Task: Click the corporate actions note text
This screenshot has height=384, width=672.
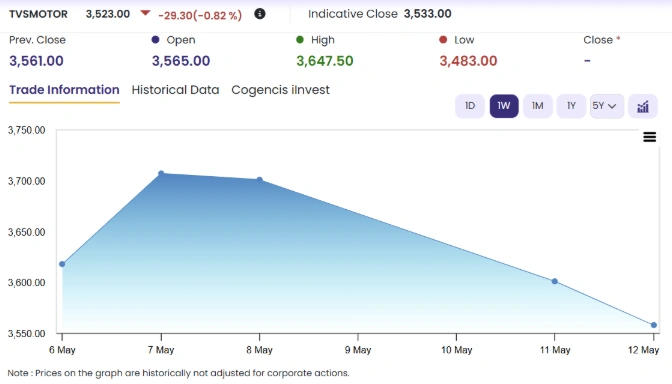Action: [x=179, y=373]
